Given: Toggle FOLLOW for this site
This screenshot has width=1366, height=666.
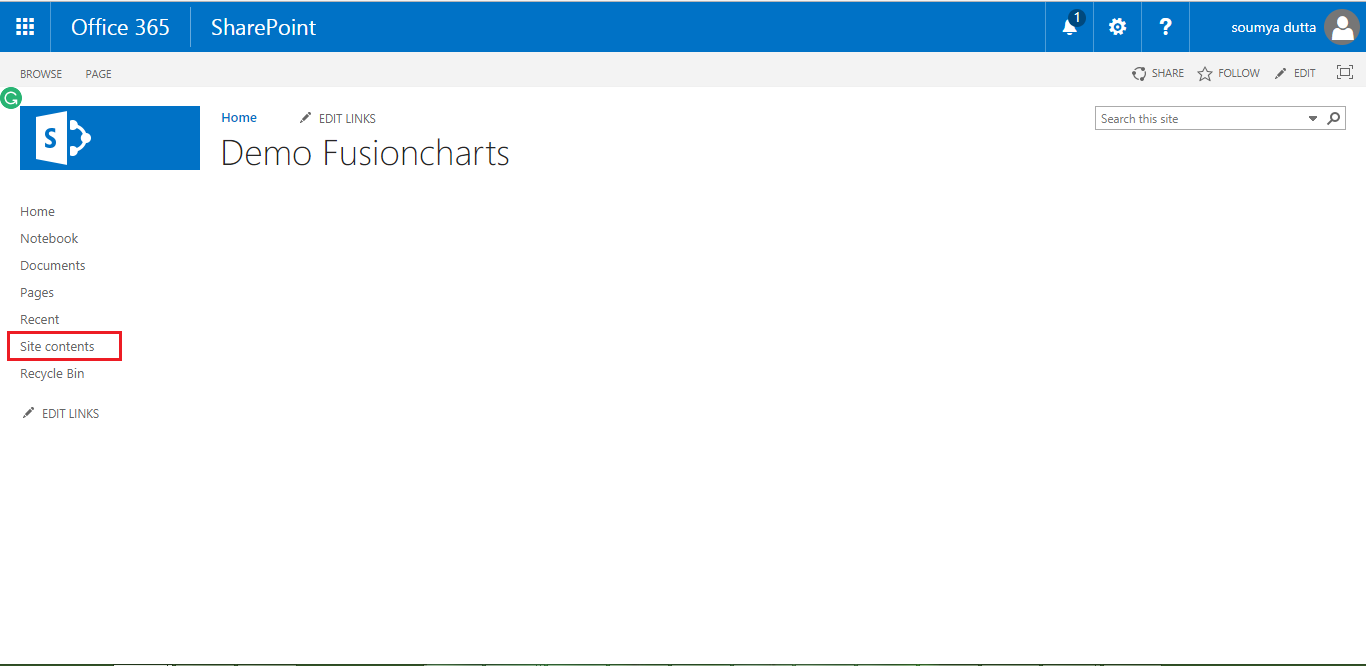Looking at the screenshot, I should click(x=1228, y=73).
